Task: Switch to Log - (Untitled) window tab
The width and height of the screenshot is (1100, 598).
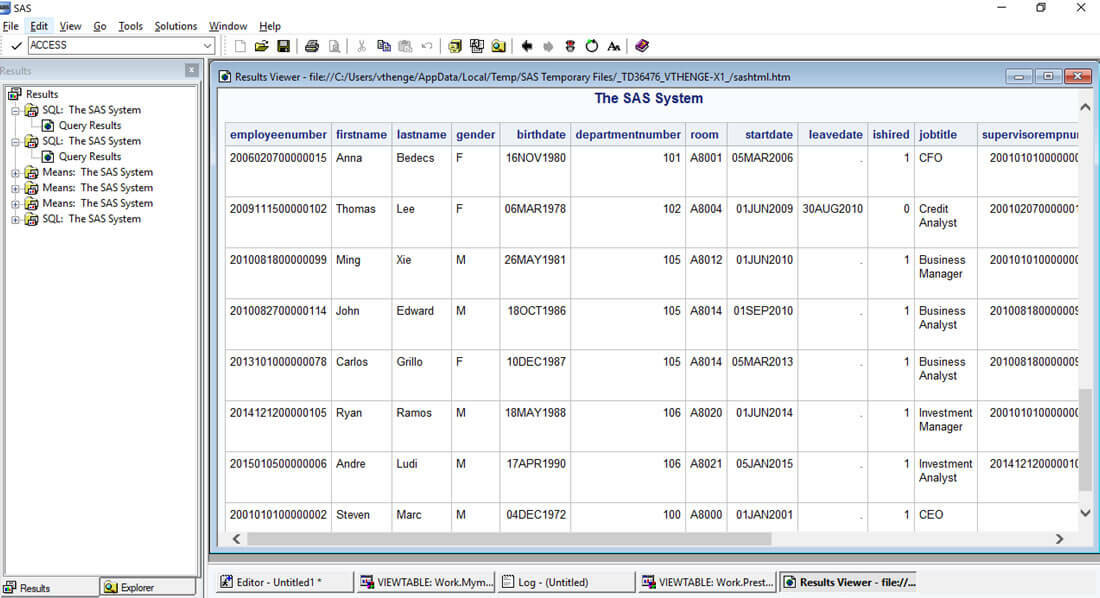Action: [x=567, y=582]
